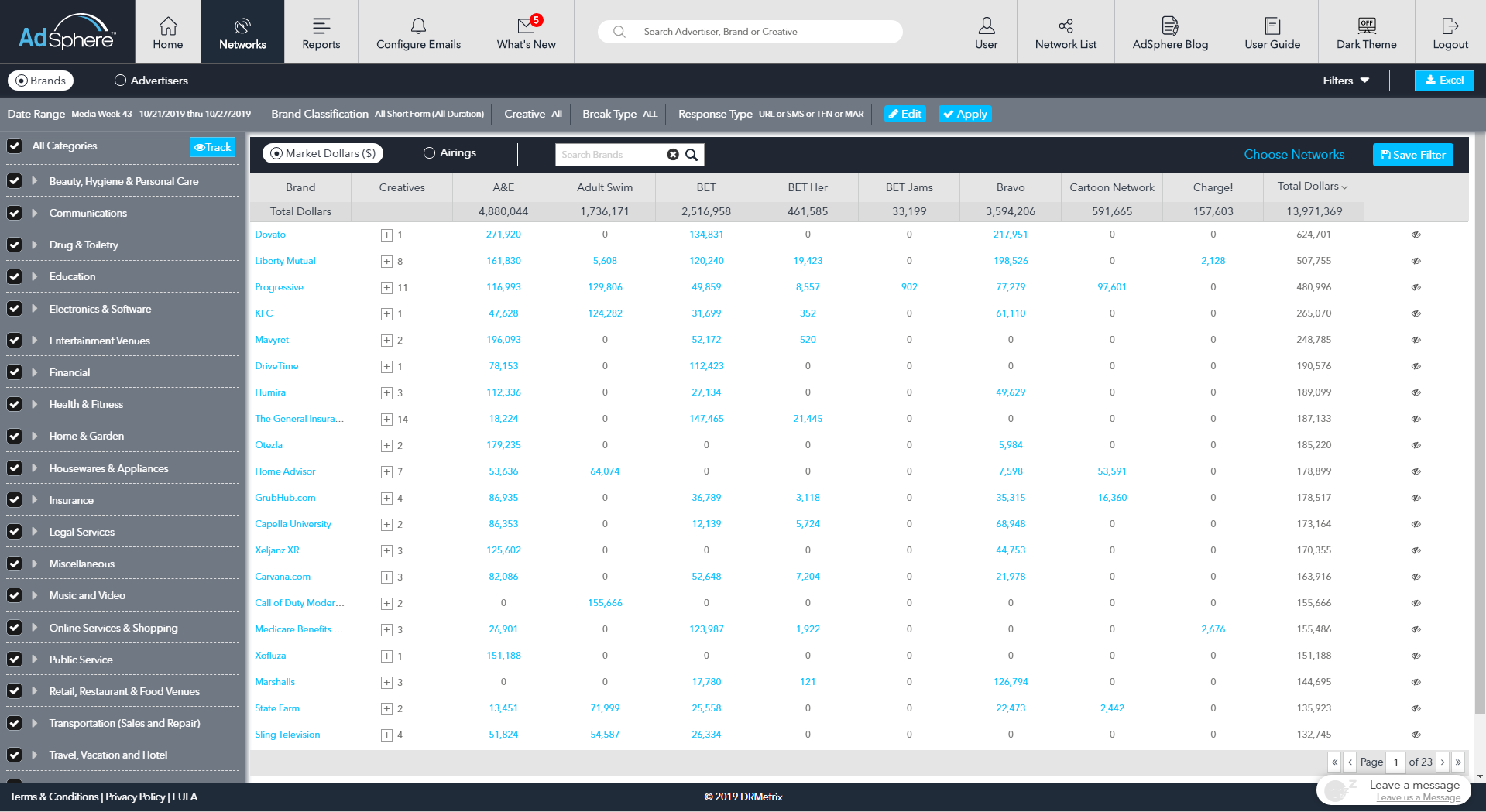1486x812 pixels.
Task: Click the eye icon for Dovato row
Action: pyautogui.click(x=1416, y=235)
